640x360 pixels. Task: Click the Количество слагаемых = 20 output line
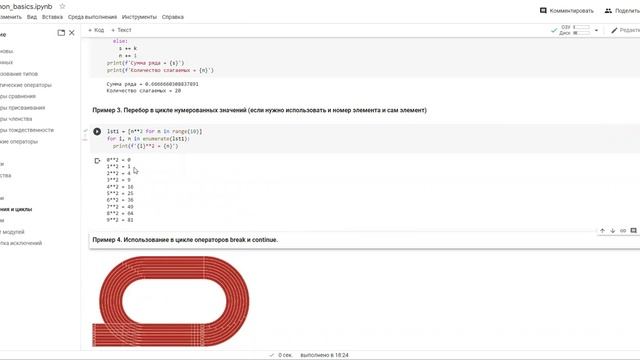click(x=144, y=91)
